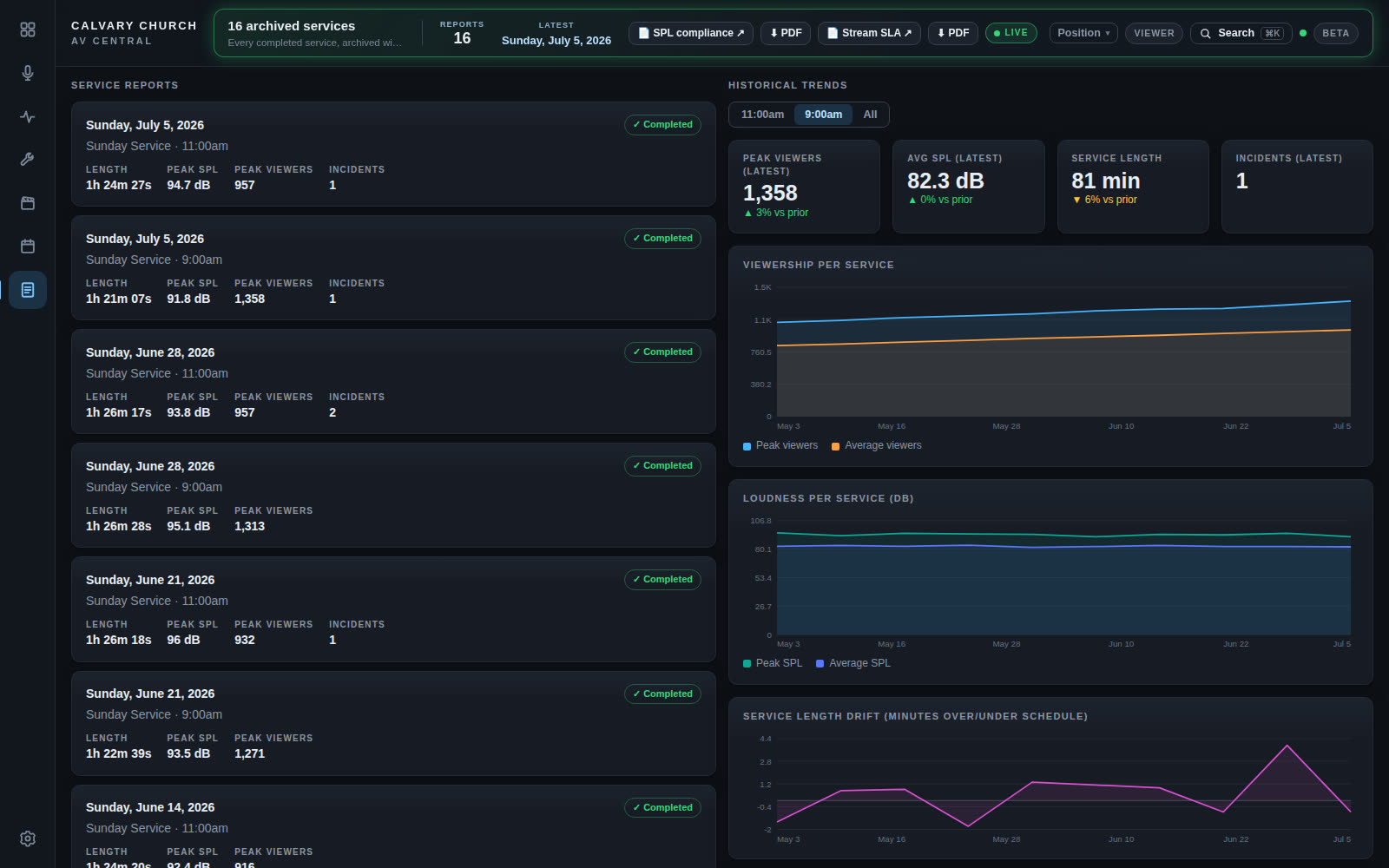The image size is (1389, 868).
Task: Select the reports document icon in sidebar
Action: coord(28,290)
